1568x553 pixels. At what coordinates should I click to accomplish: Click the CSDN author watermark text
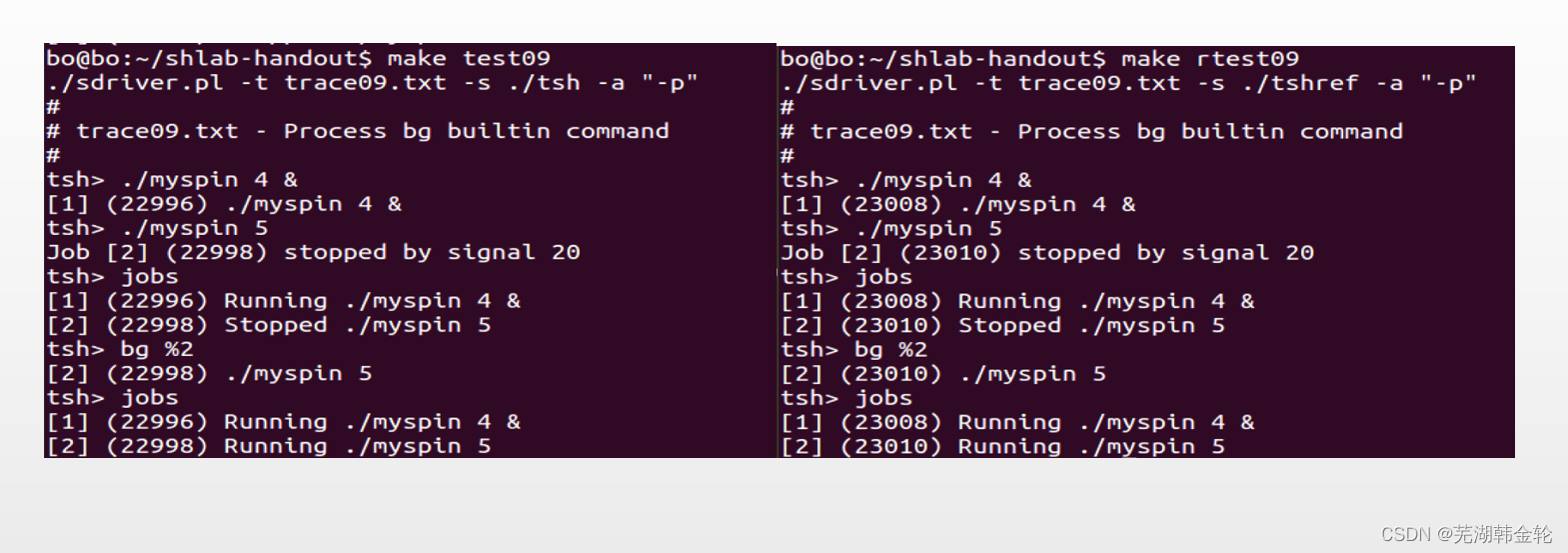click(1467, 534)
